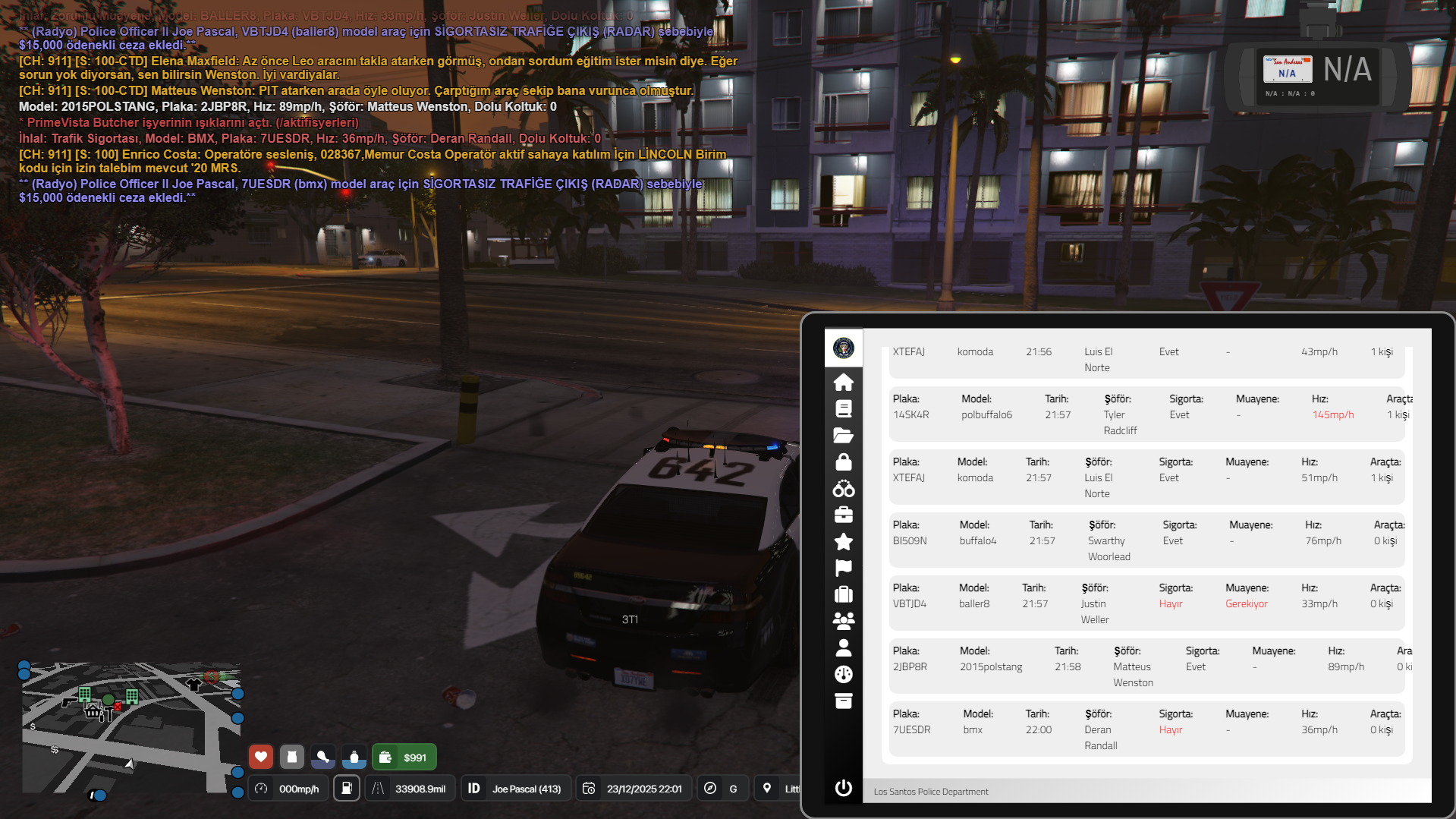The height and width of the screenshot is (819, 1456).
Task: Select plate BI509N in the MDT list
Action: pyautogui.click(x=910, y=541)
